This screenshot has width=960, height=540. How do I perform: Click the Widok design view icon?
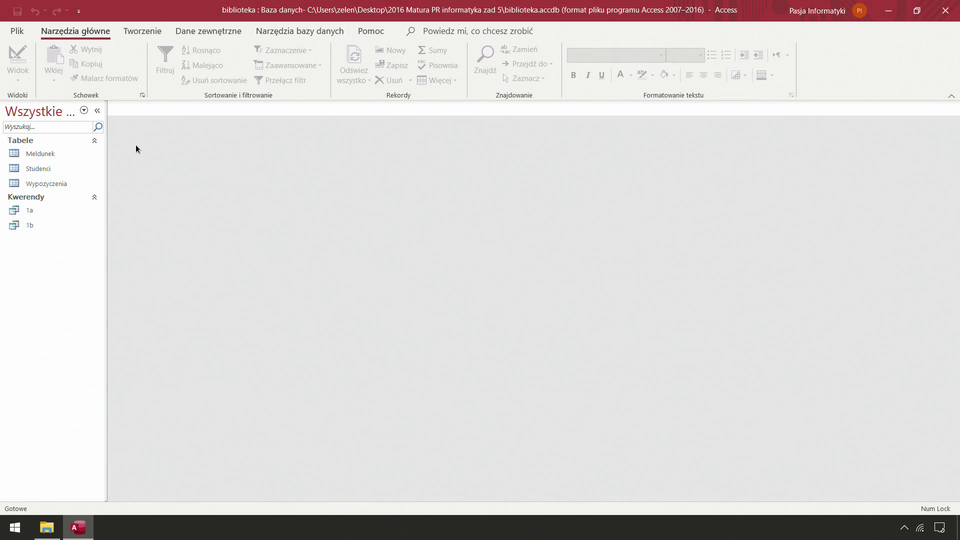pyautogui.click(x=17, y=55)
